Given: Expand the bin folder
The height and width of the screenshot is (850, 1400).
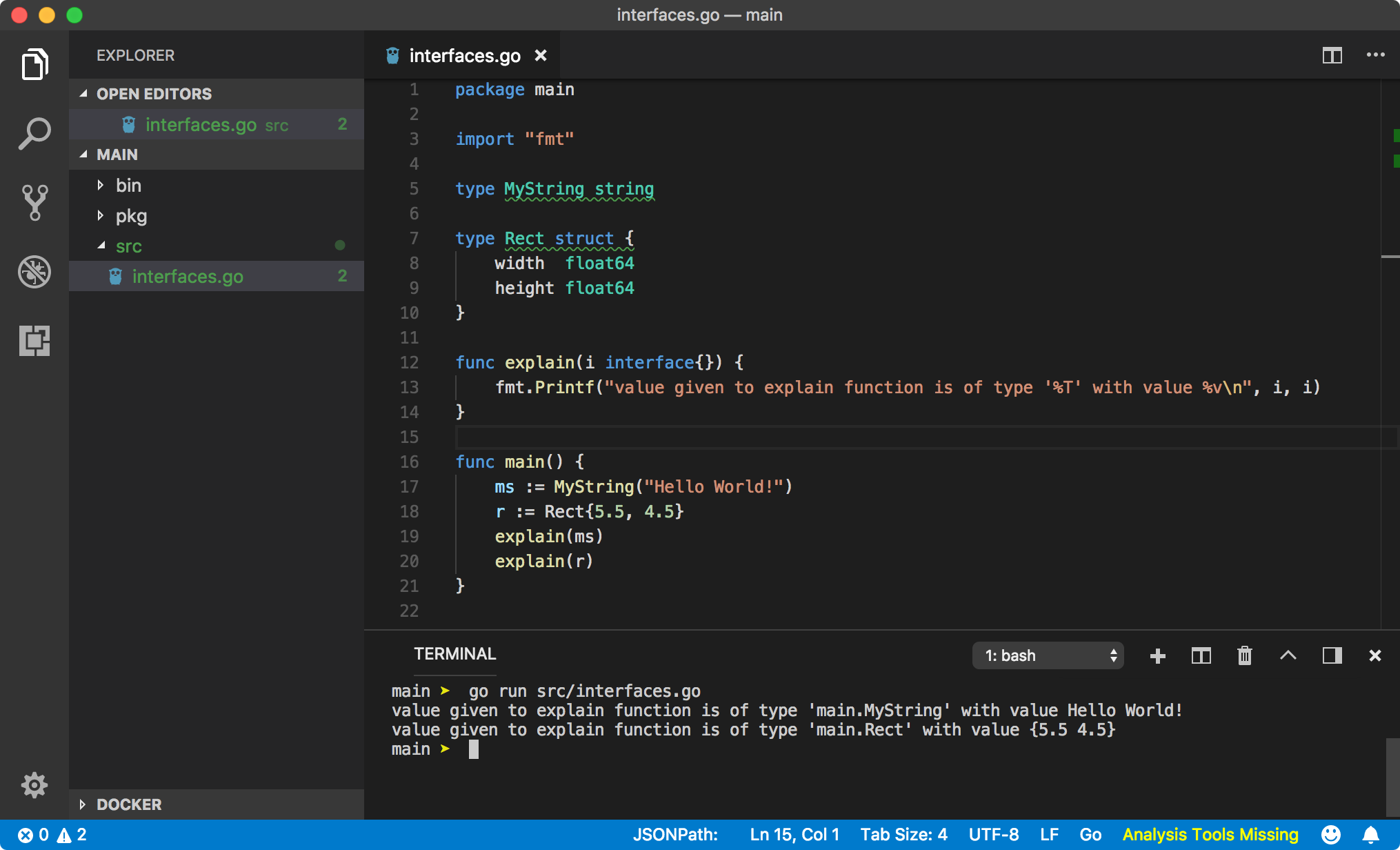Looking at the screenshot, I should tap(128, 185).
